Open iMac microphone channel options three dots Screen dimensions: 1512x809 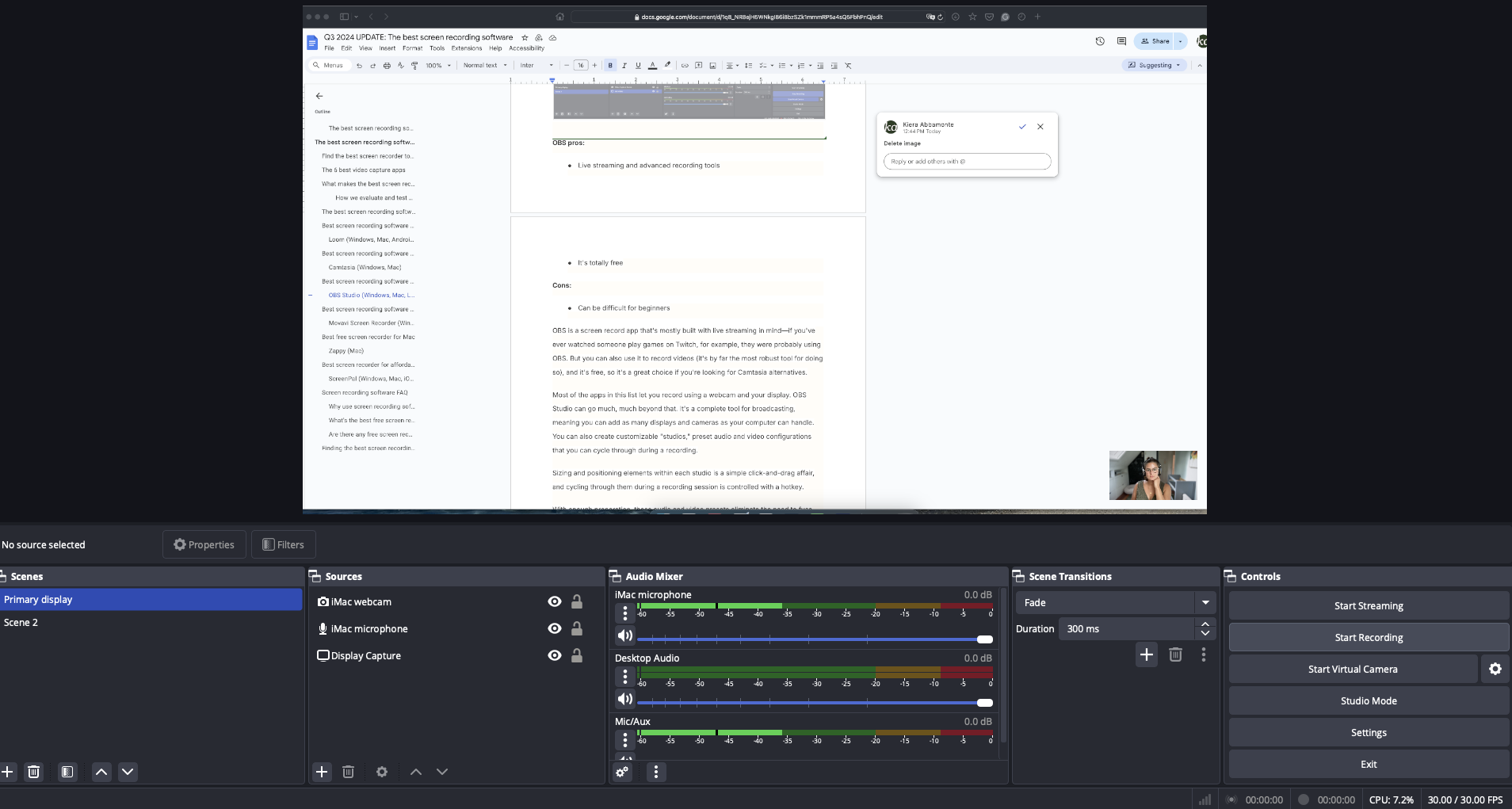pos(625,612)
